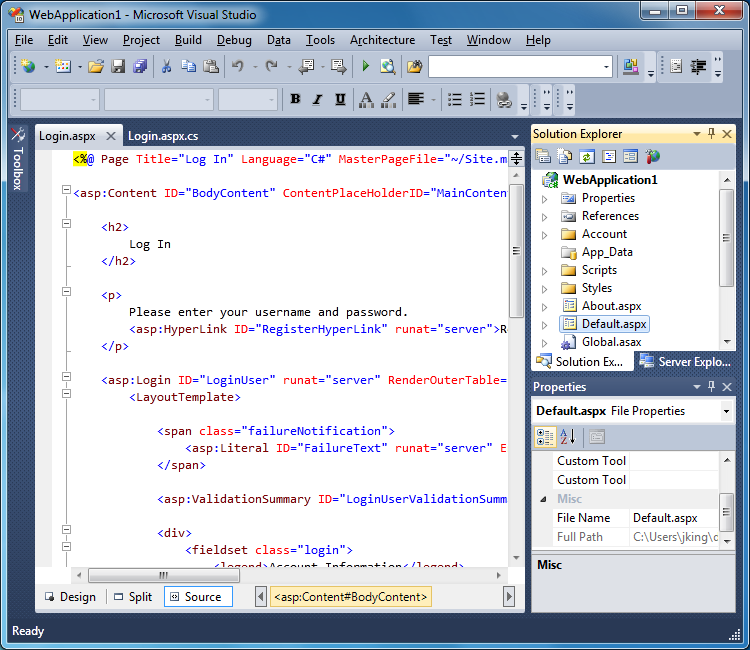Click the editor horizontal scrollbar thumb
The width and height of the screenshot is (750, 650).
coord(164,575)
